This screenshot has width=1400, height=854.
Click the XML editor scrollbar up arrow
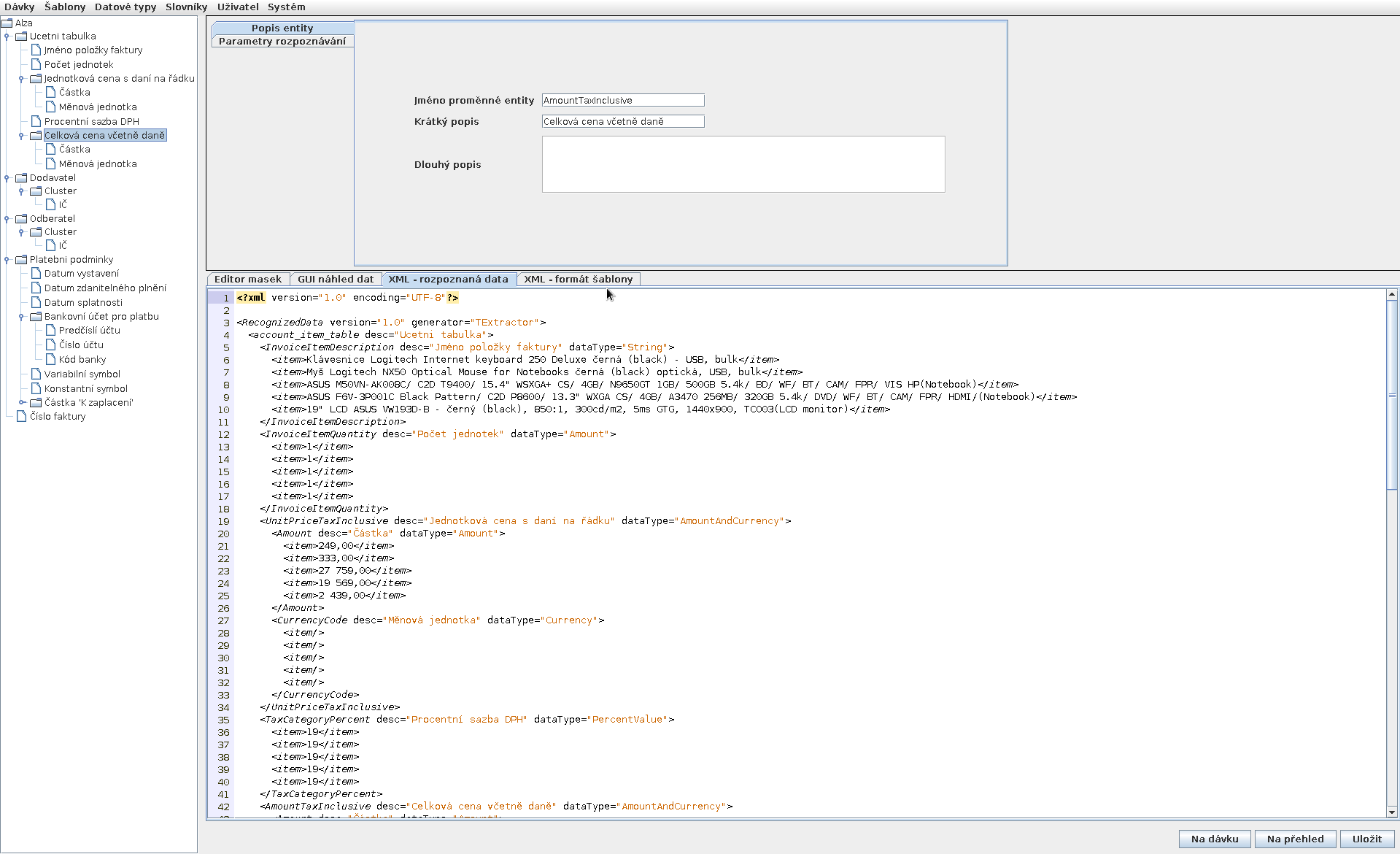tap(1392, 295)
